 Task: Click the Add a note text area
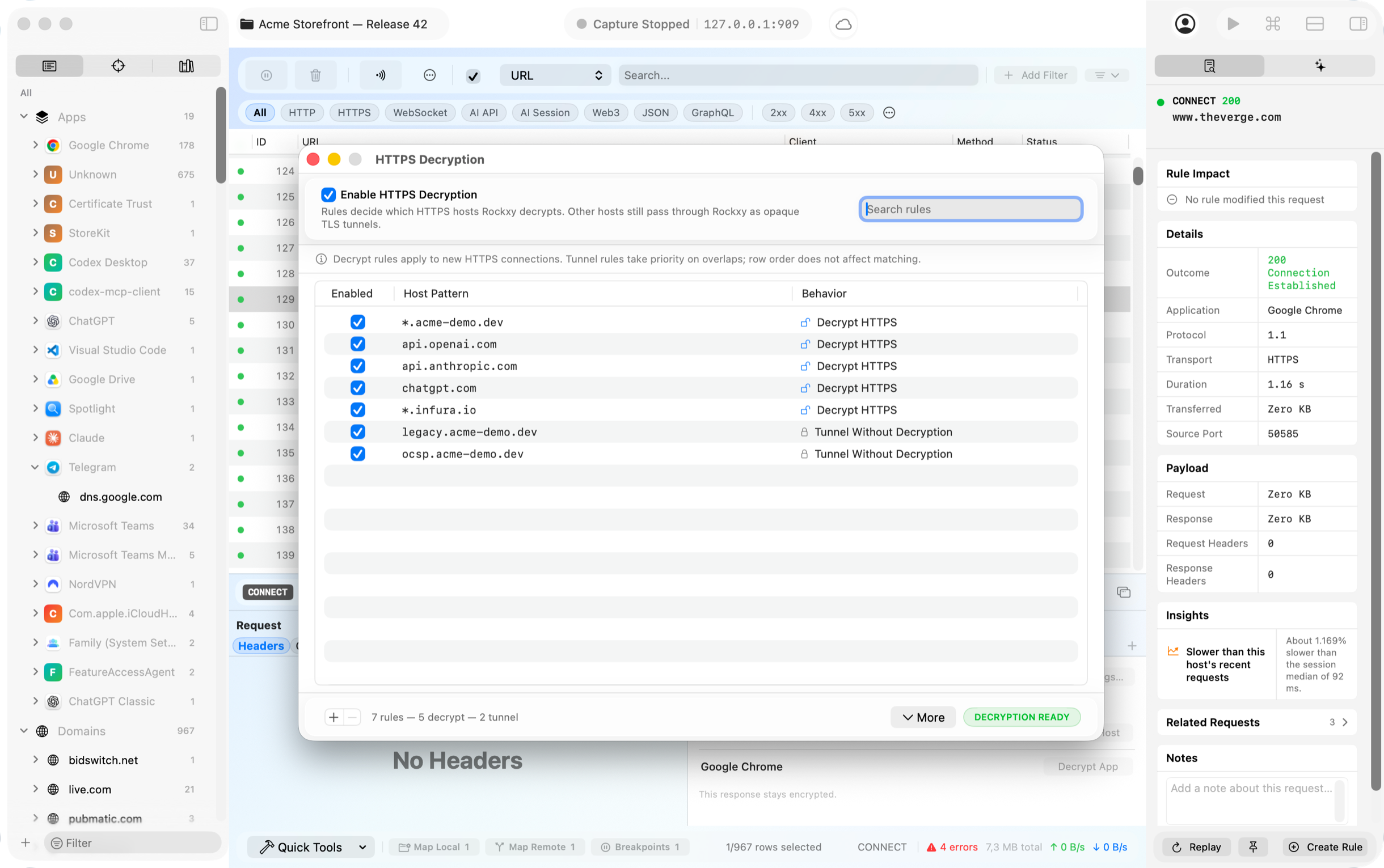(1256, 800)
